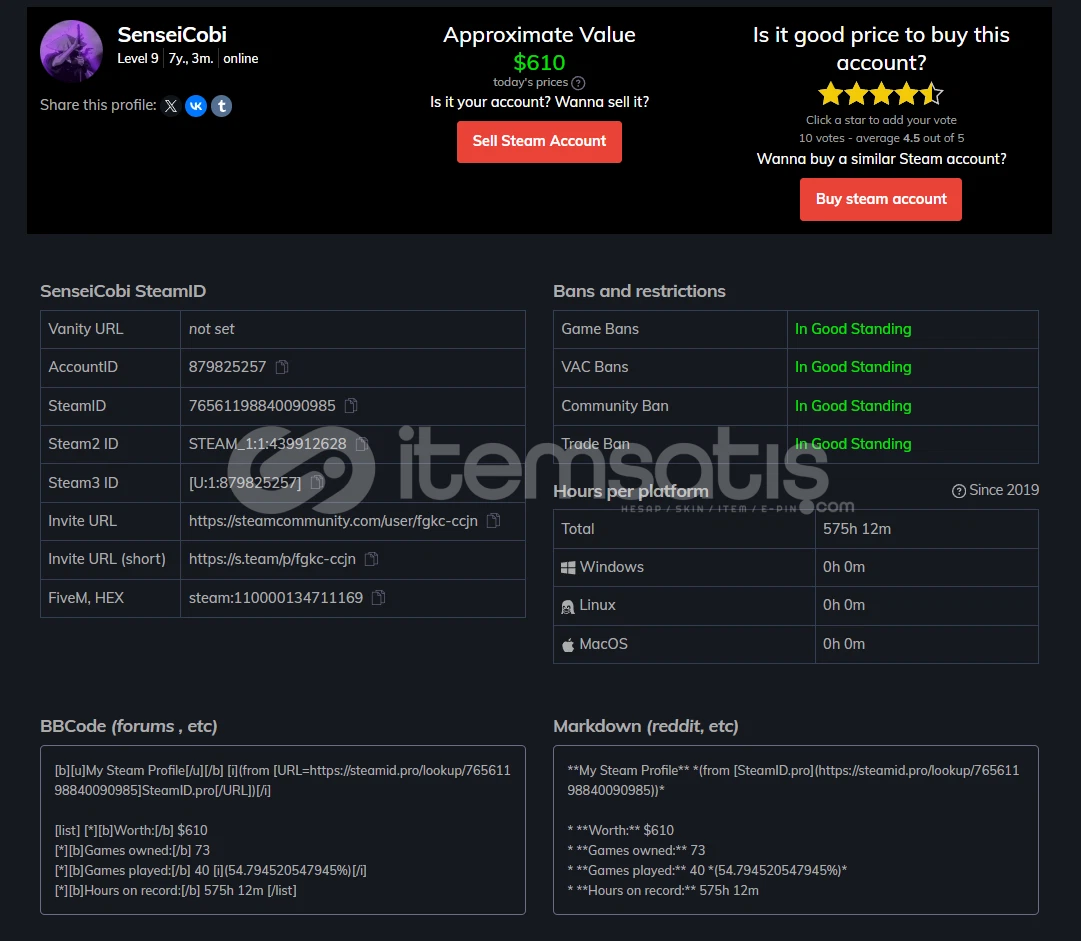Click the SenseiCobi profile name

[172, 35]
